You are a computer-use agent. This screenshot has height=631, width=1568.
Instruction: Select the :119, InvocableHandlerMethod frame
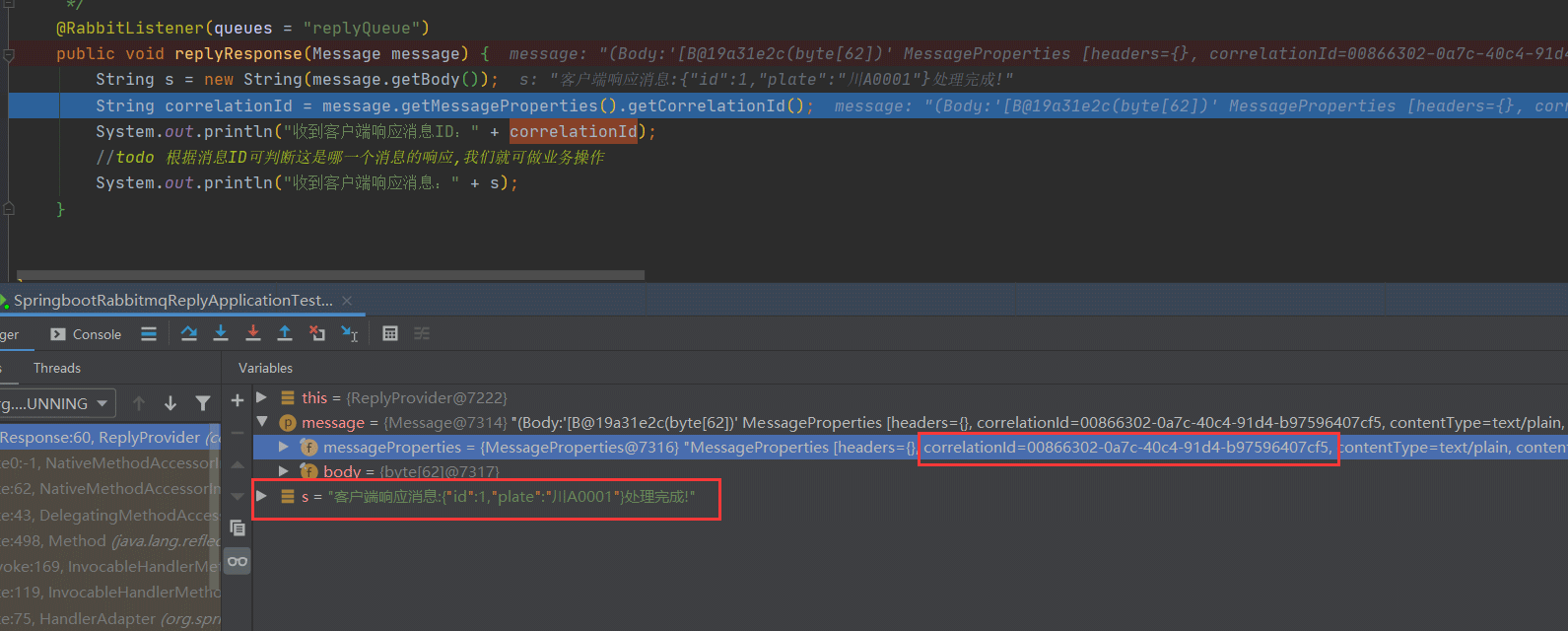point(110,592)
